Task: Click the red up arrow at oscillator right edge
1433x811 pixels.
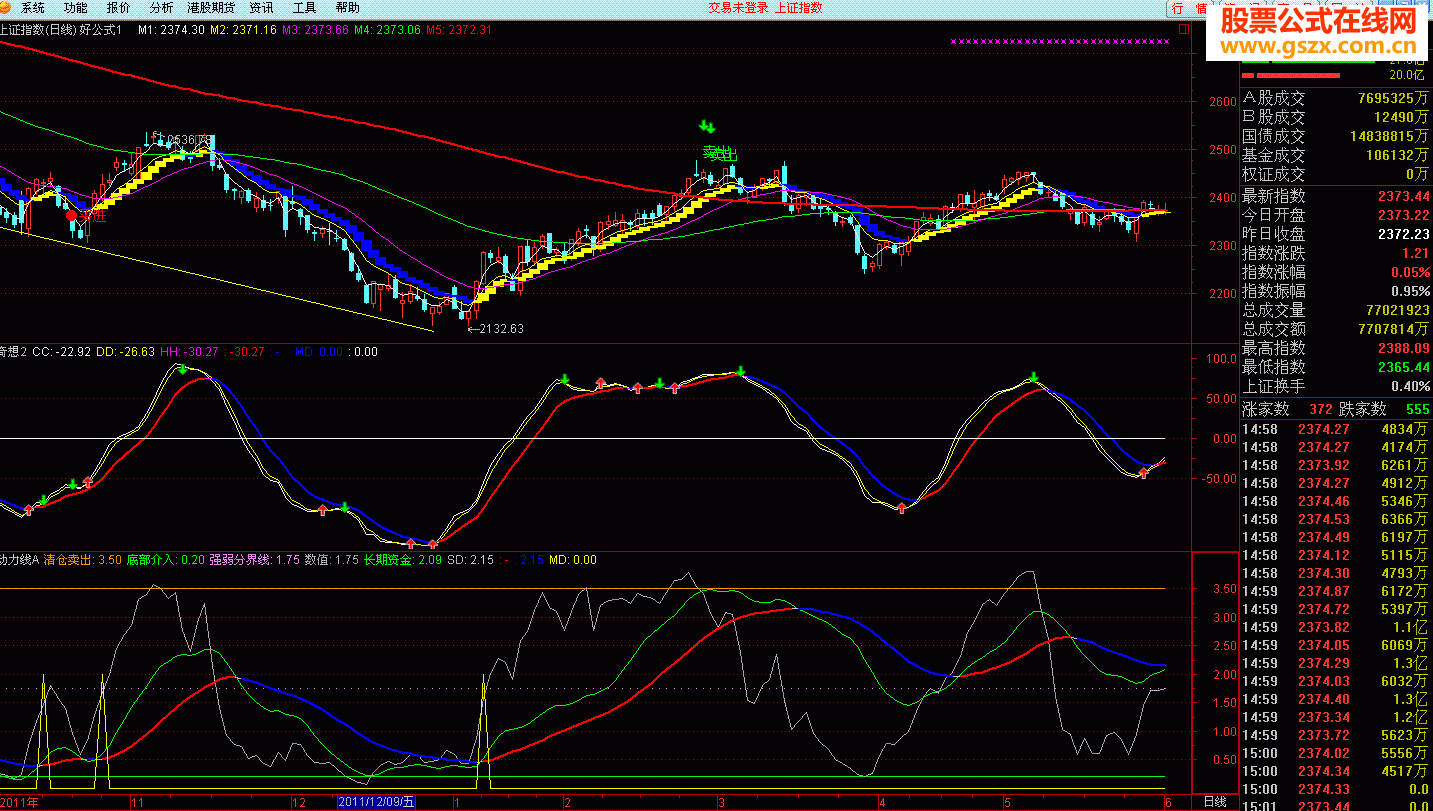Action: tap(1143, 472)
